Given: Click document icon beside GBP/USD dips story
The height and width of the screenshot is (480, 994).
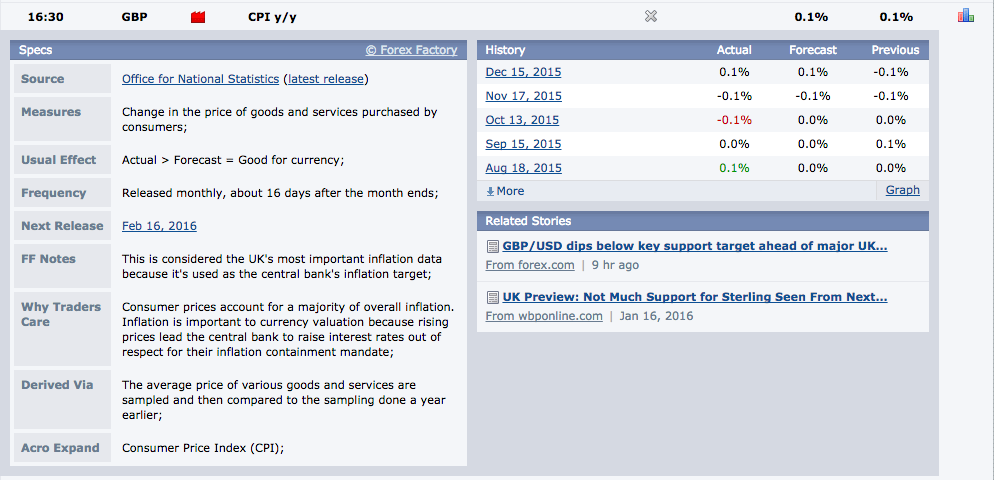Looking at the screenshot, I should coord(492,246).
